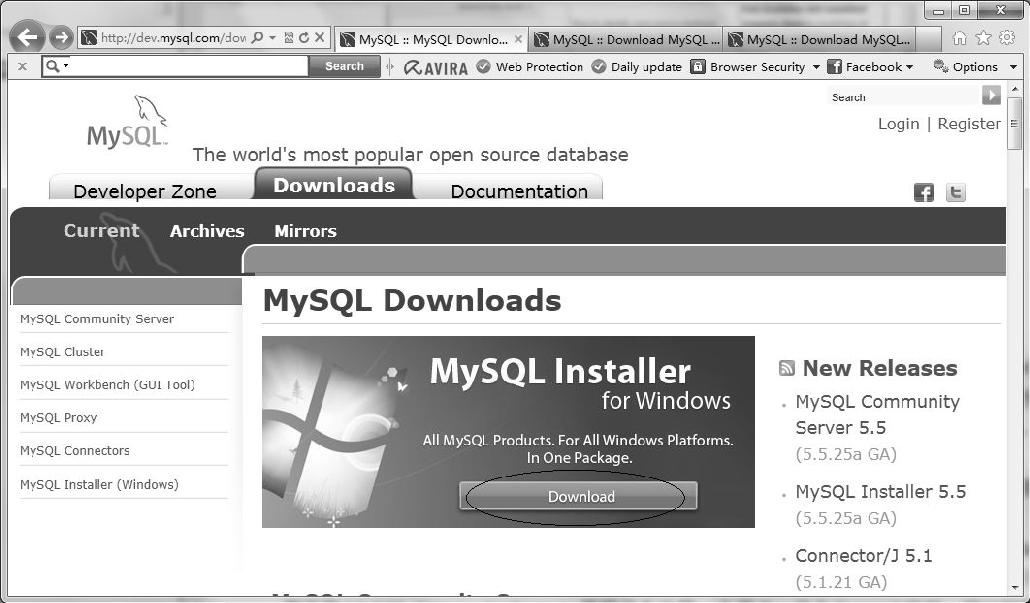Open MySQL Community Server sidebar link
Image resolution: width=1030 pixels, height=603 pixels.
97,319
